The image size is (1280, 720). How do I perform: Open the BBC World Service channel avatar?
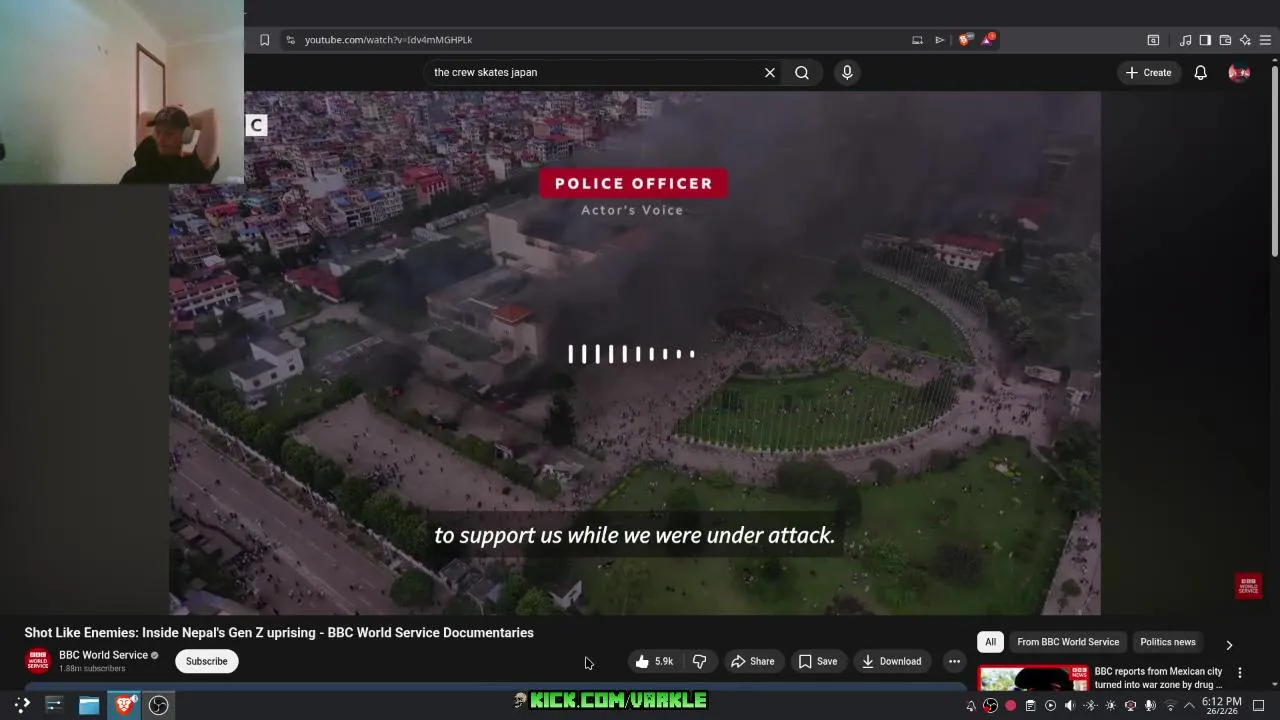pyautogui.click(x=38, y=661)
